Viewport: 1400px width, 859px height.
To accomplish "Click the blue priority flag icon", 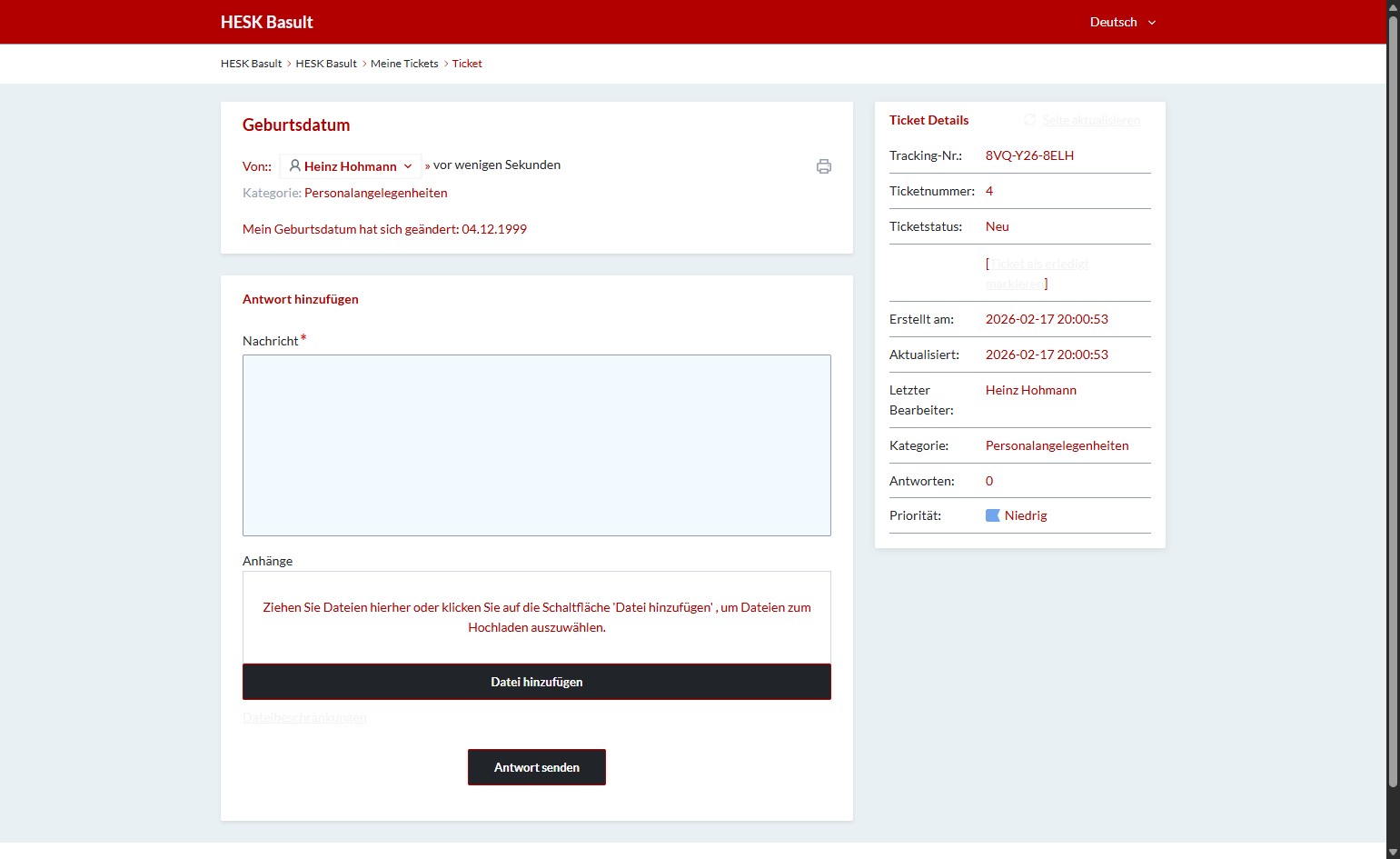I will click(992, 515).
